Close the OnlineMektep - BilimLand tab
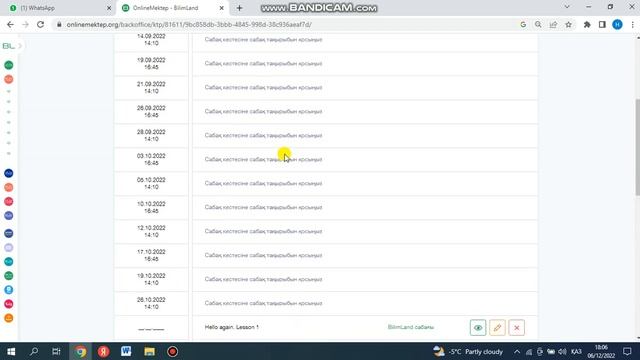Image resolution: width=640 pixels, height=360 pixels. point(221,8)
